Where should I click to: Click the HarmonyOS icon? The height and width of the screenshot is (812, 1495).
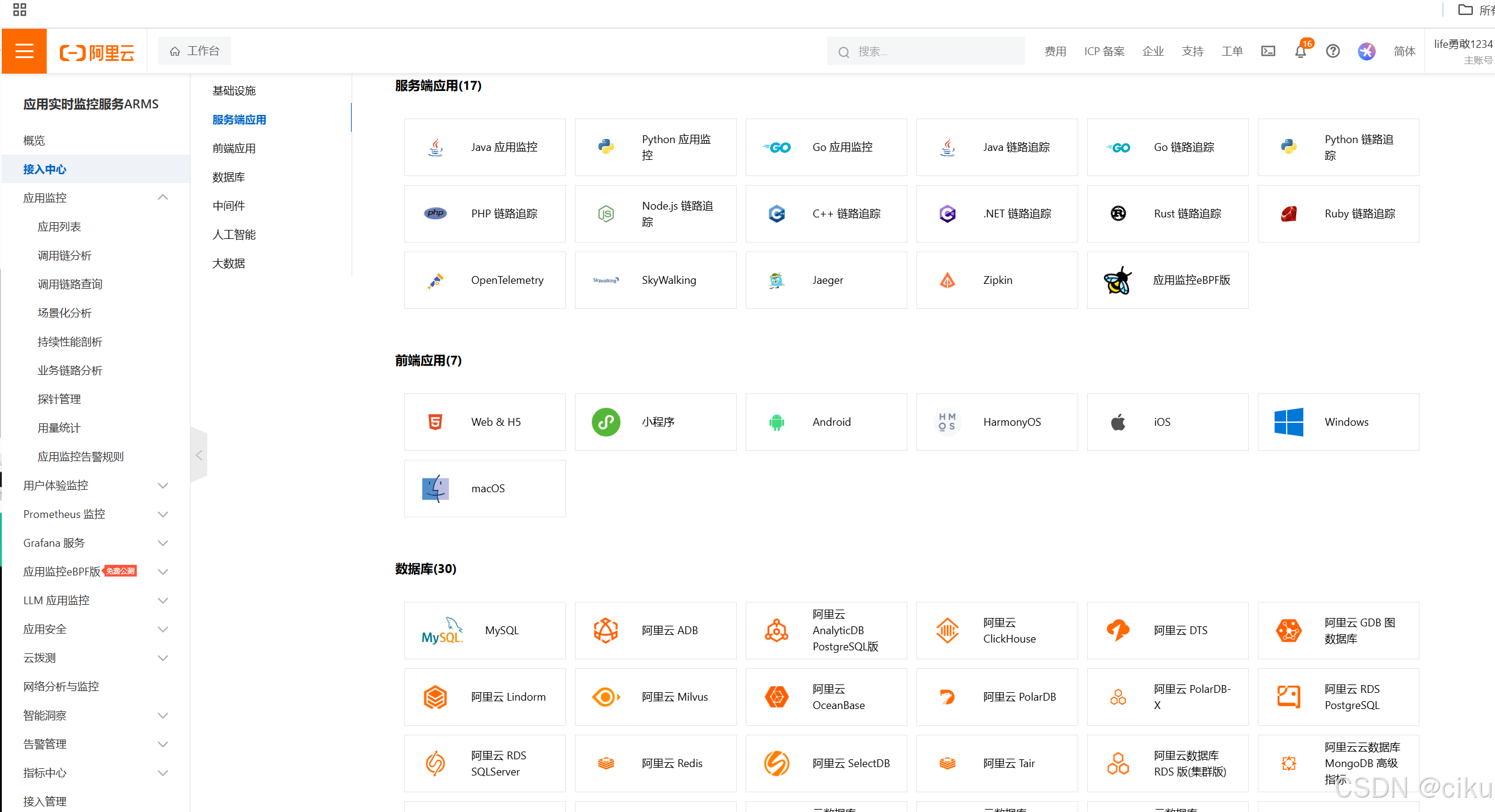pyautogui.click(x=948, y=422)
